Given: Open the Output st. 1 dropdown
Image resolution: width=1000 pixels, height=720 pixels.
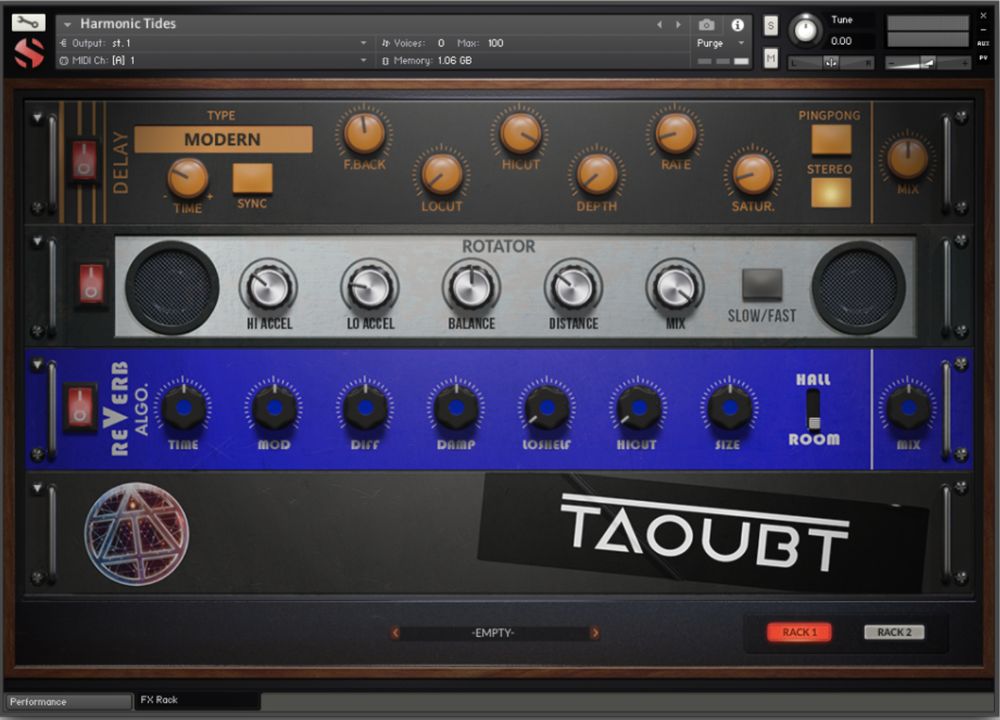Looking at the screenshot, I should (x=363, y=43).
